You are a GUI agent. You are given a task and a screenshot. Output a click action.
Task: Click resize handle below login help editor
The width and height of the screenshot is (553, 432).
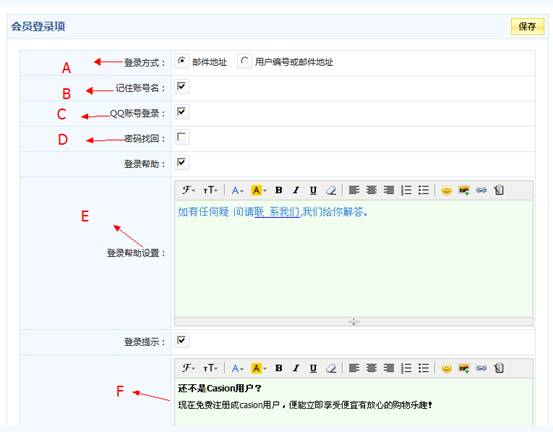click(x=354, y=322)
